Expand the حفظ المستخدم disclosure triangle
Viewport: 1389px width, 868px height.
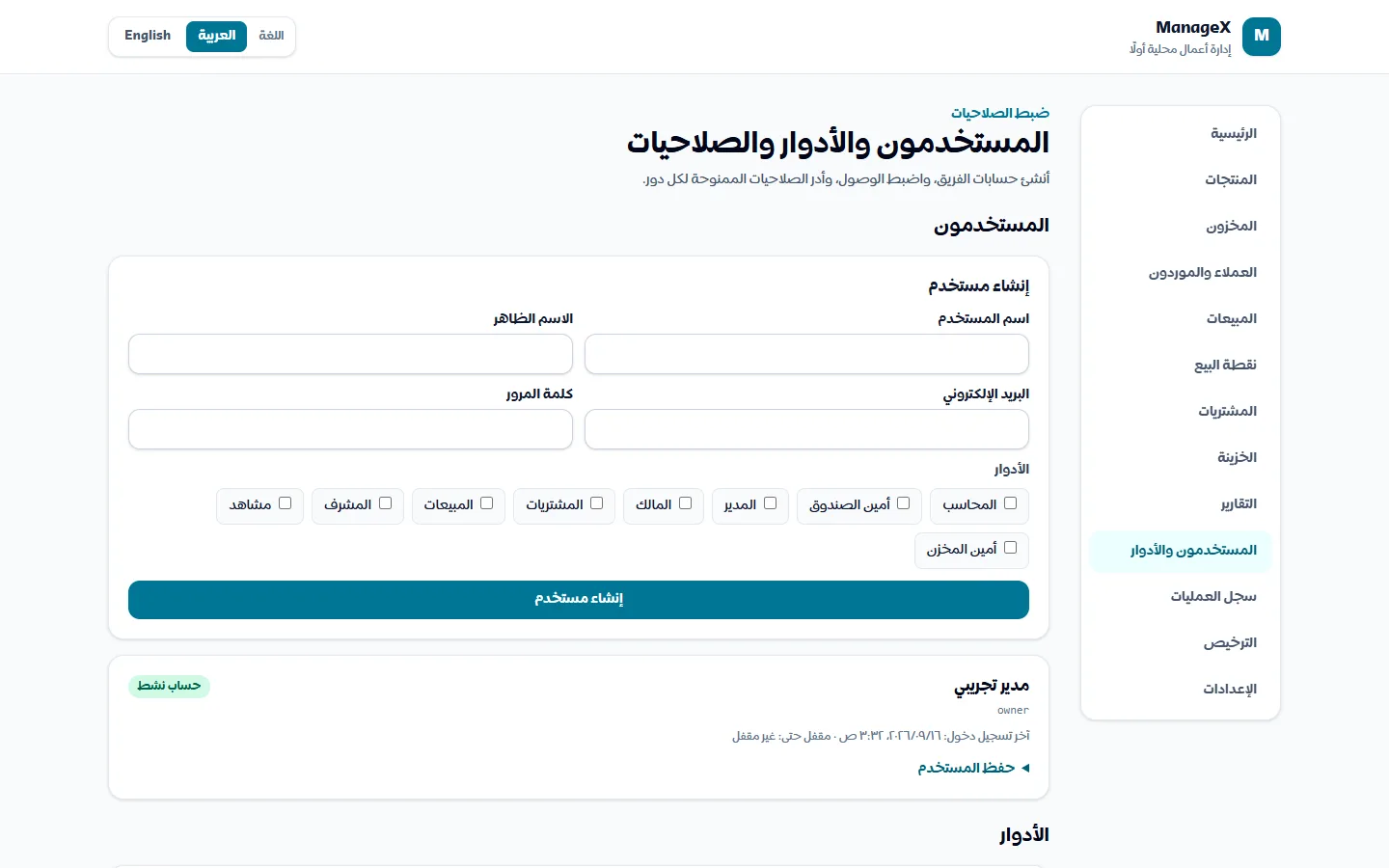point(1024,768)
